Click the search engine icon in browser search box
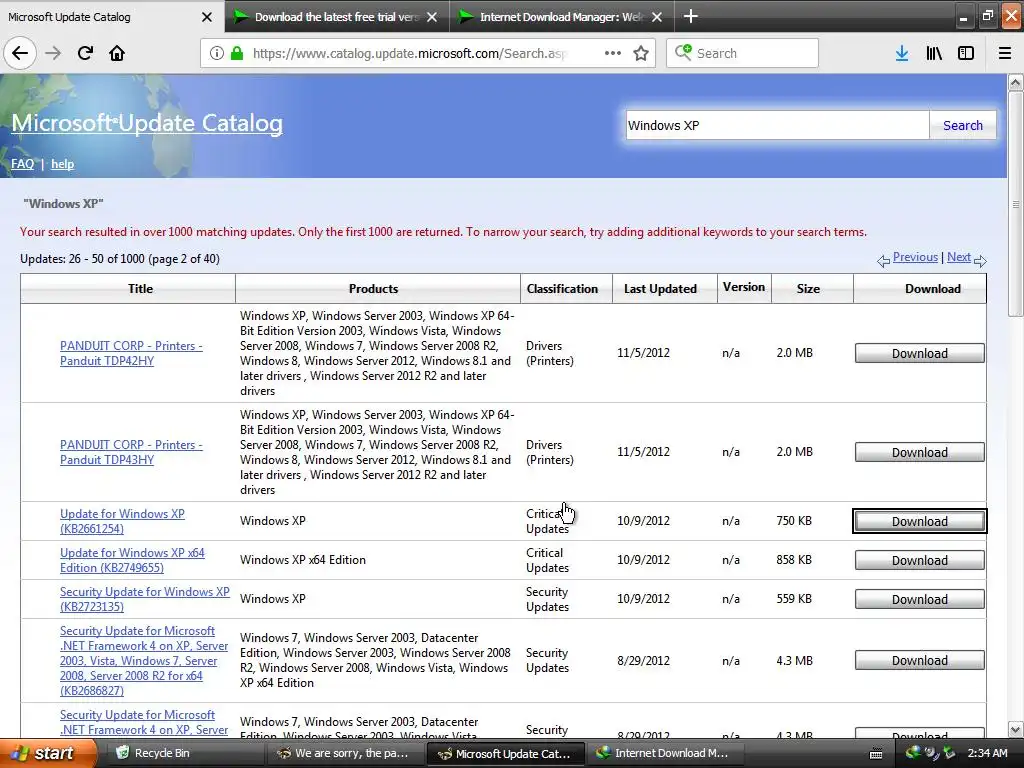Image resolution: width=1024 pixels, height=768 pixels. 683,52
